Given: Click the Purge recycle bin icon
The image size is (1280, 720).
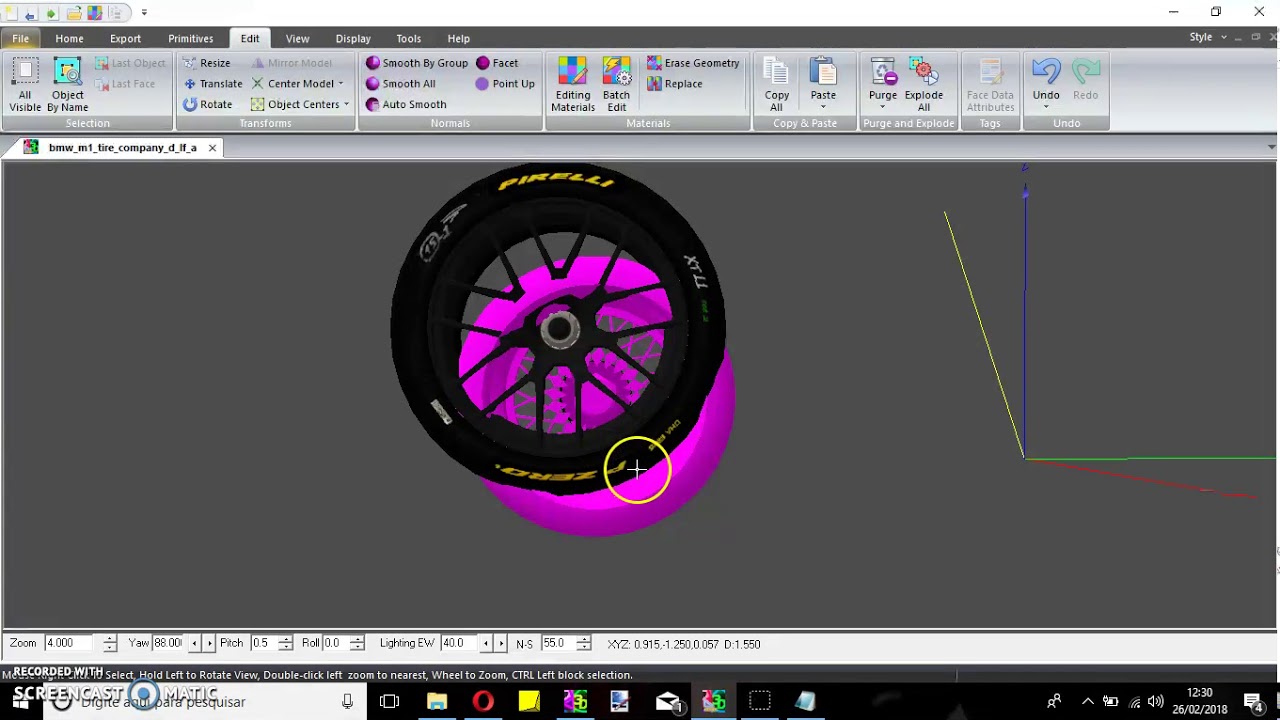Looking at the screenshot, I should pos(883,72).
